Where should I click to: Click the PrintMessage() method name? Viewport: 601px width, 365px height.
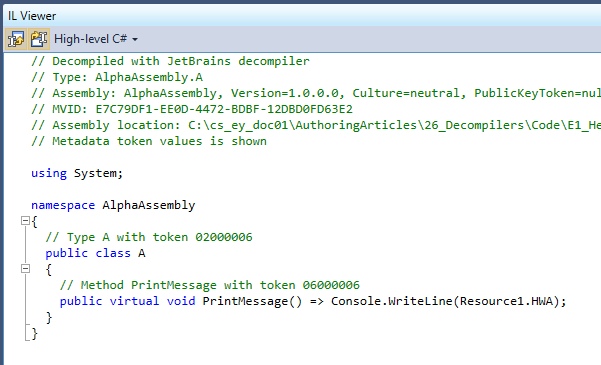252,301
